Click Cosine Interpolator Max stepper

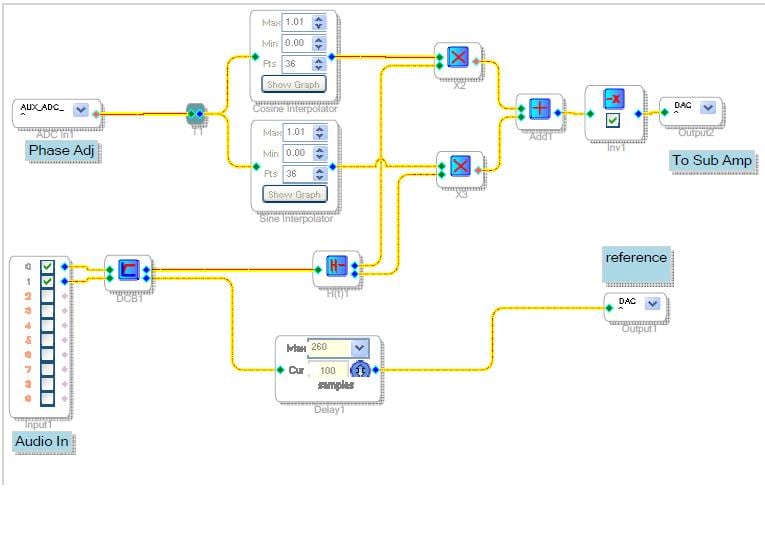click(319, 22)
